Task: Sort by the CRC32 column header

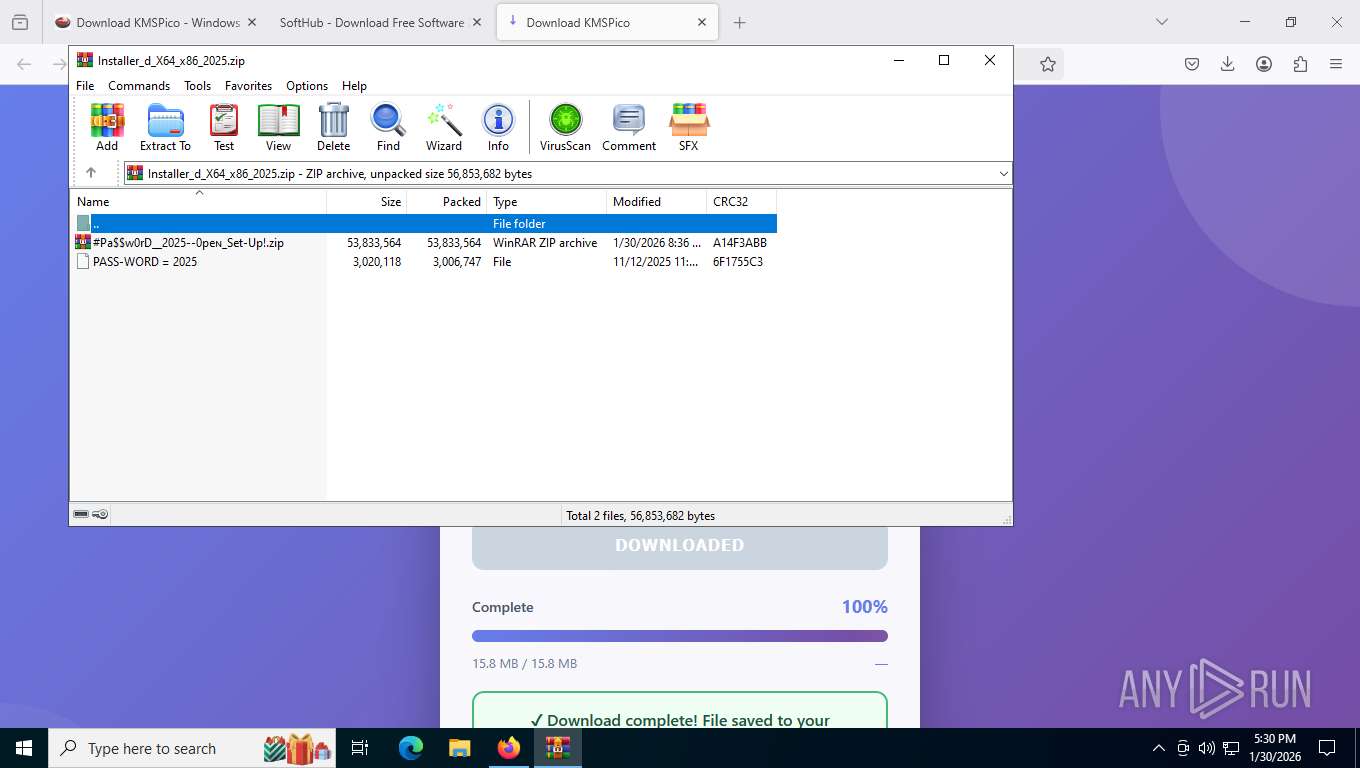Action: (742, 202)
